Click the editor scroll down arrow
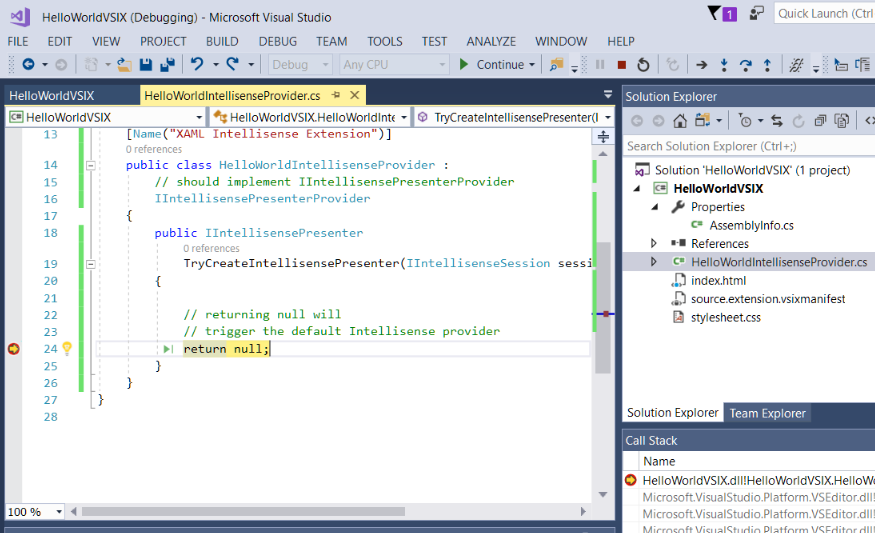Image resolution: width=875 pixels, height=533 pixels. coord(603,494)
